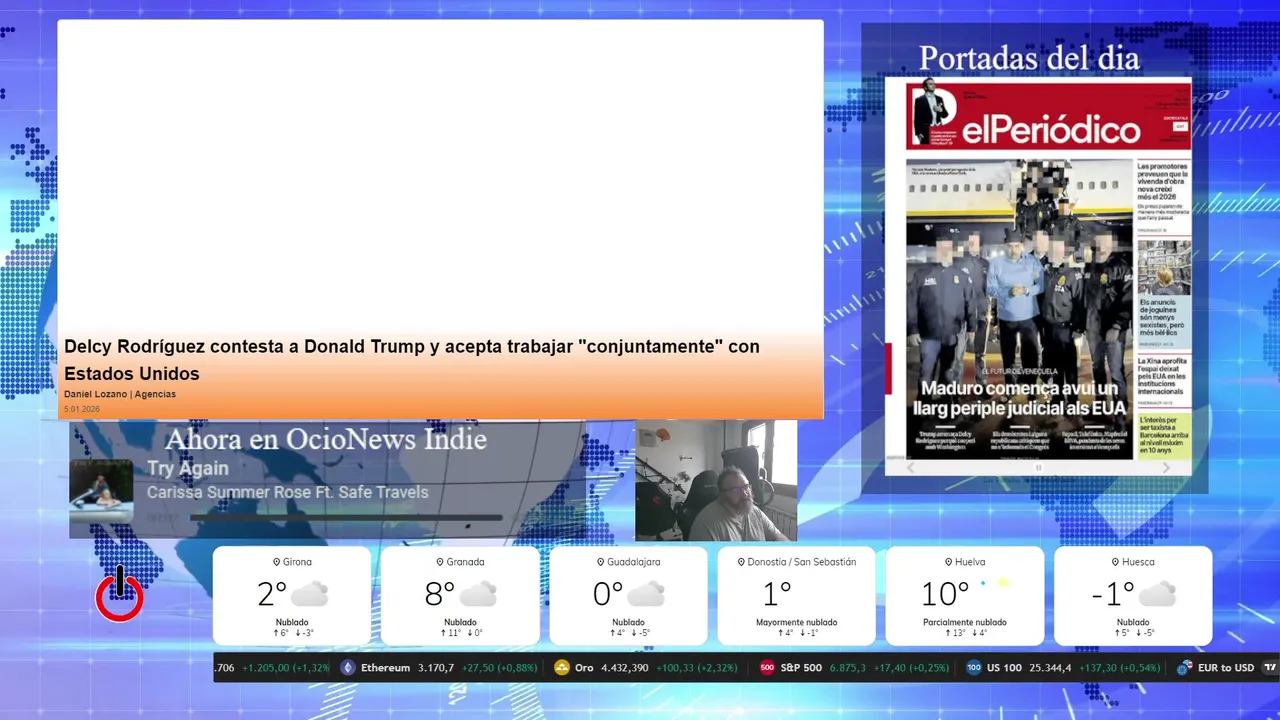Click the Girona location pin icon
This screenshot has height=720, width=1280.
click(x=276, y=562)
